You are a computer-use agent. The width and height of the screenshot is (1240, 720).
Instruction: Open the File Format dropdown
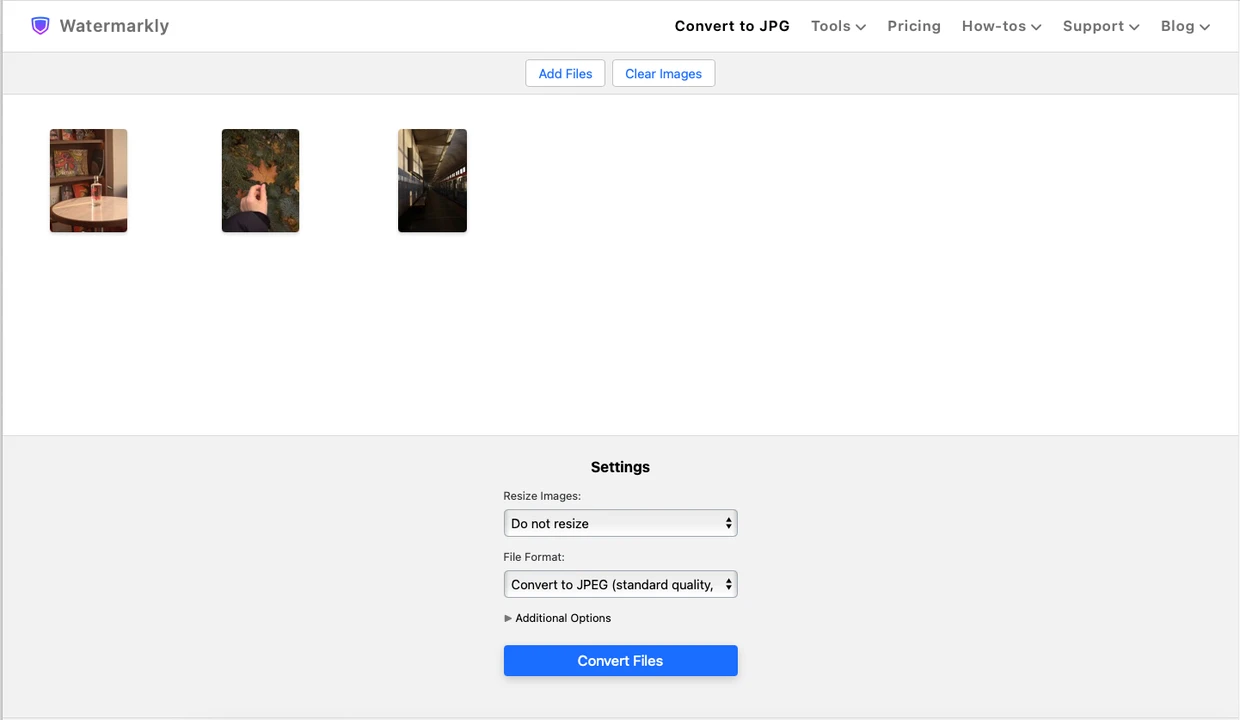[620, 585]
